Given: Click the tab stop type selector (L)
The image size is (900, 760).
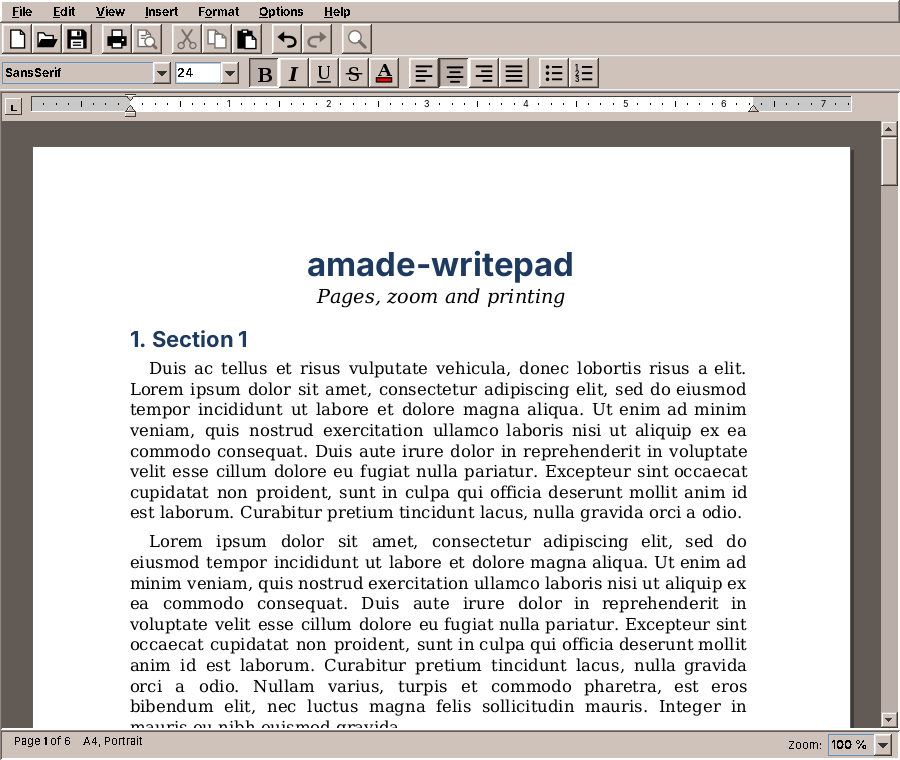Looking at the screenshot, I should 13,106.
